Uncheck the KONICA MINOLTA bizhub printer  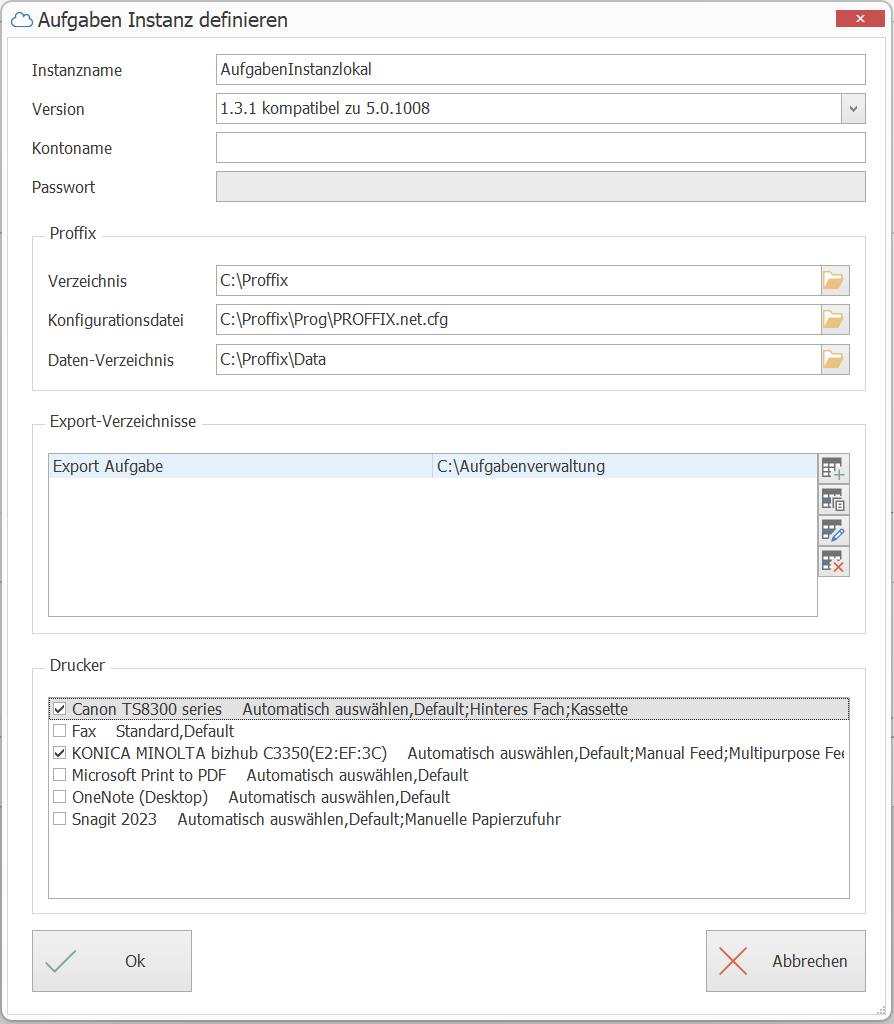click(59, 753)
